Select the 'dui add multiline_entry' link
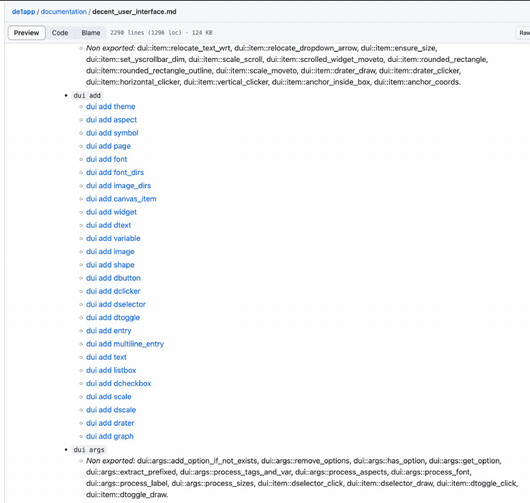 (x=125, y=344)
